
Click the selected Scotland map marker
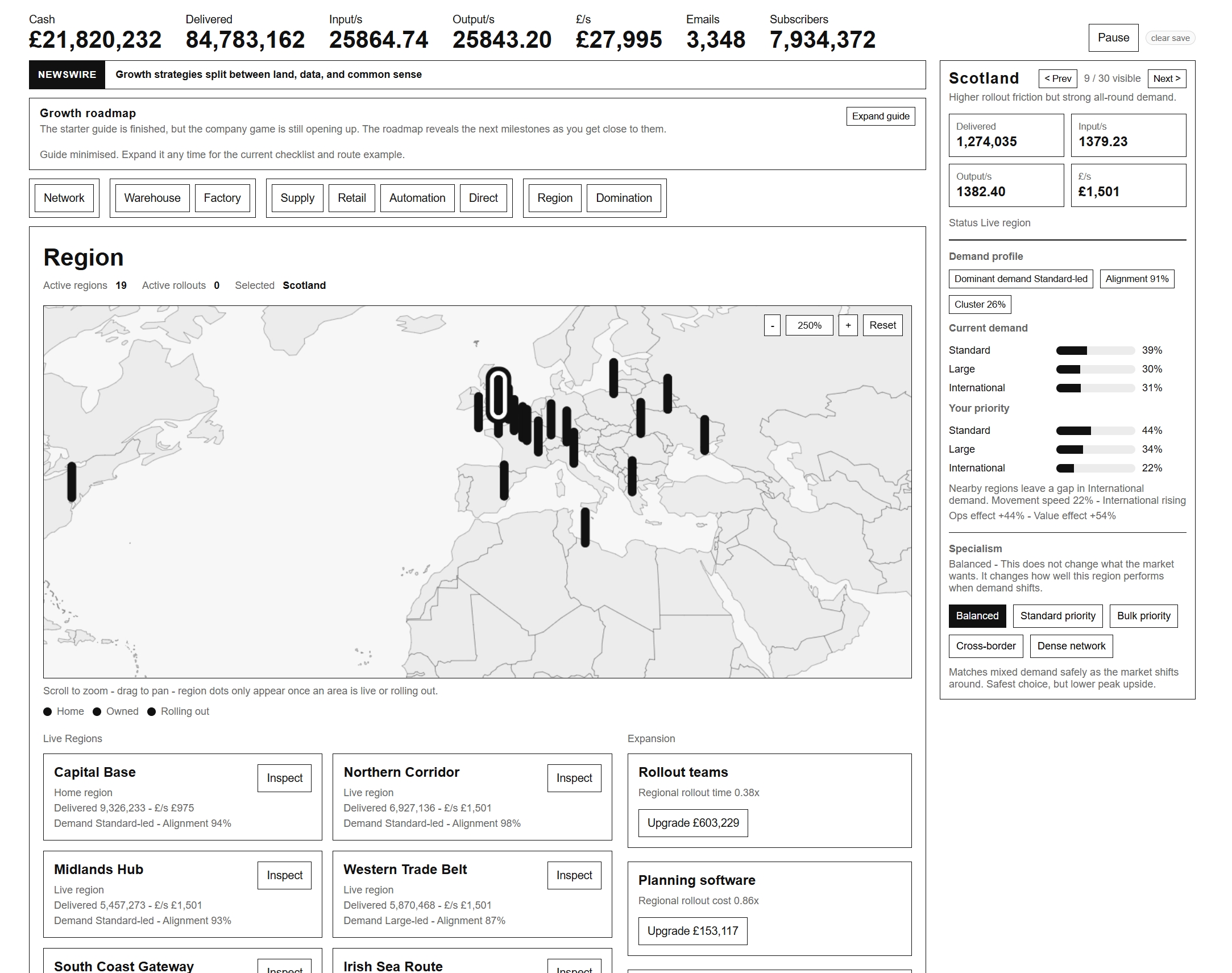[x=499, y=394]
